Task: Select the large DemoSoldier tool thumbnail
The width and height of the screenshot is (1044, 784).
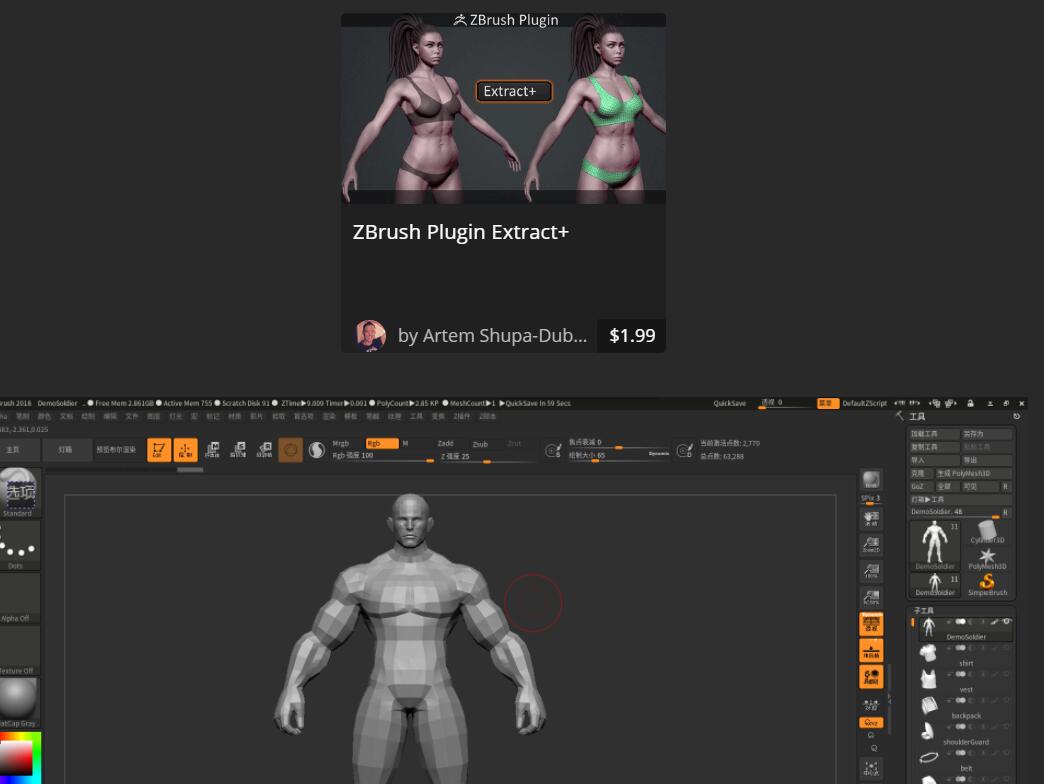Action: coord(935,545)
